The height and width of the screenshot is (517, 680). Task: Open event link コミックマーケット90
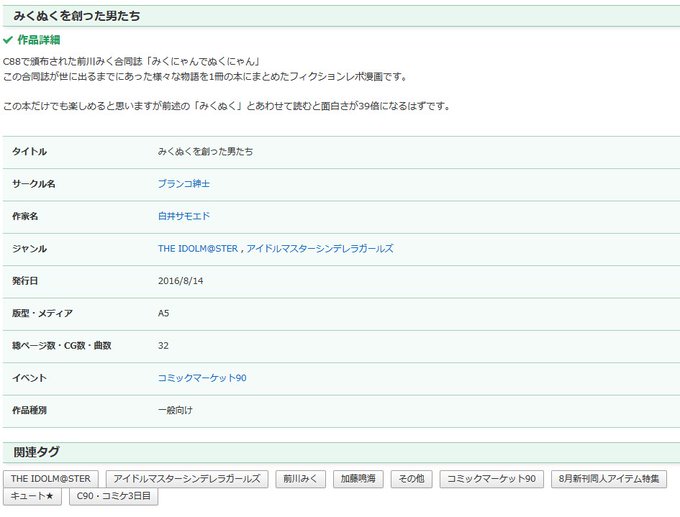[x=202, y=378]
